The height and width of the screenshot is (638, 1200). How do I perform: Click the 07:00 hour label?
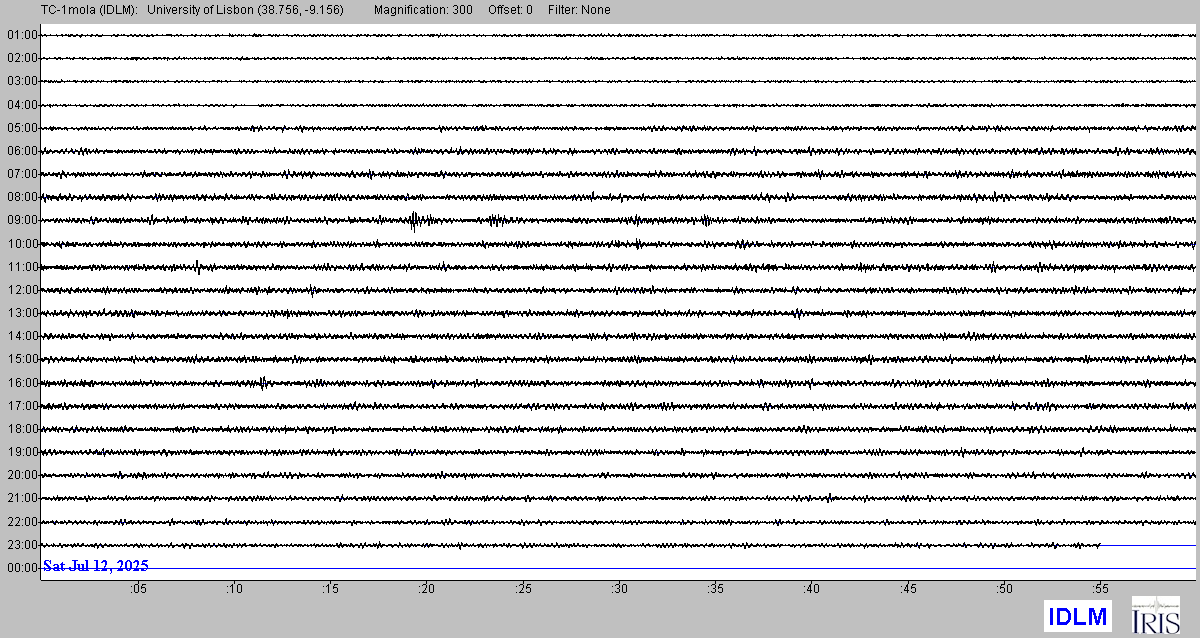tap(22, 174)
